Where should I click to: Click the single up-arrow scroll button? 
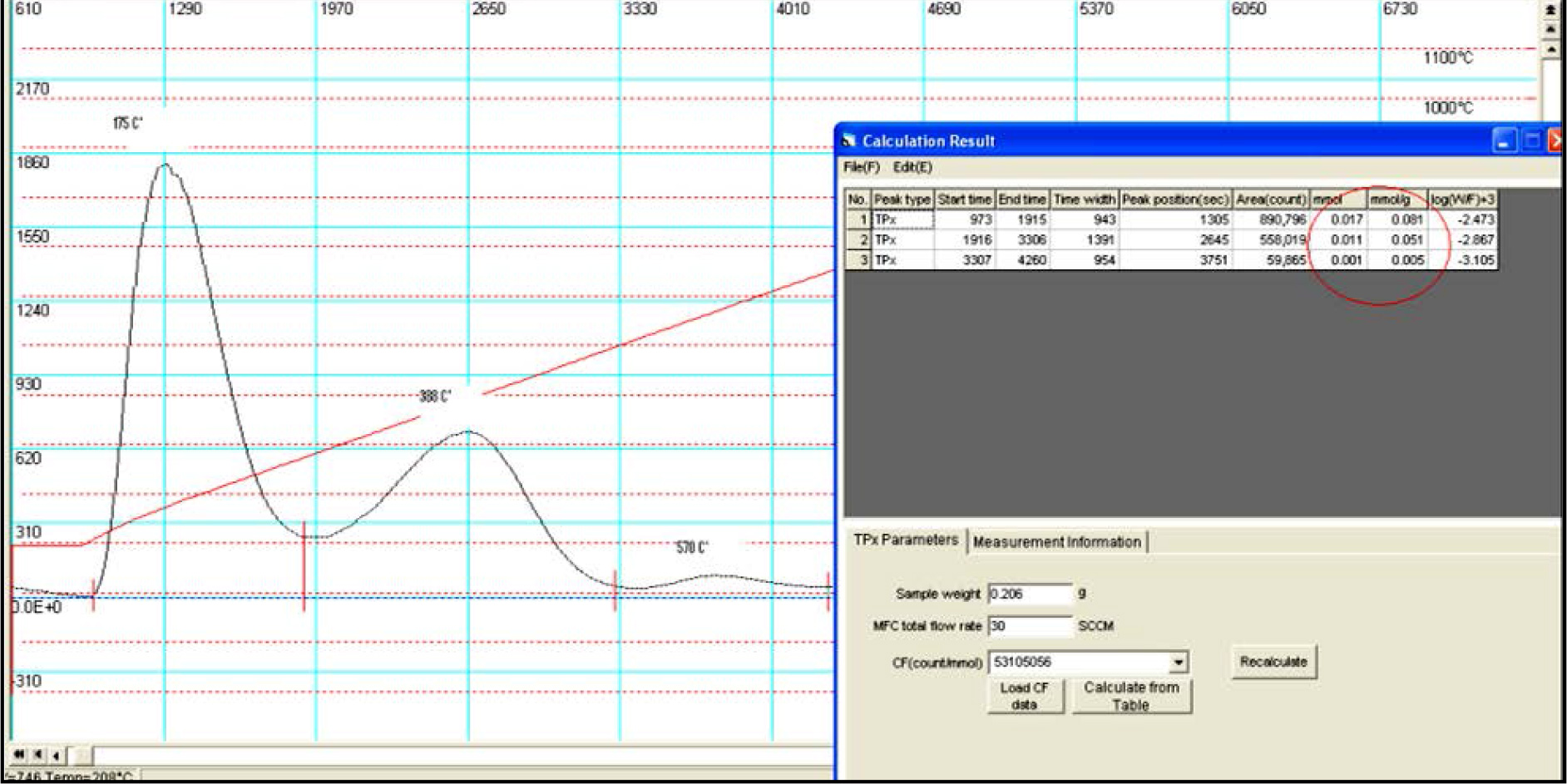[x=1550, y=49]
